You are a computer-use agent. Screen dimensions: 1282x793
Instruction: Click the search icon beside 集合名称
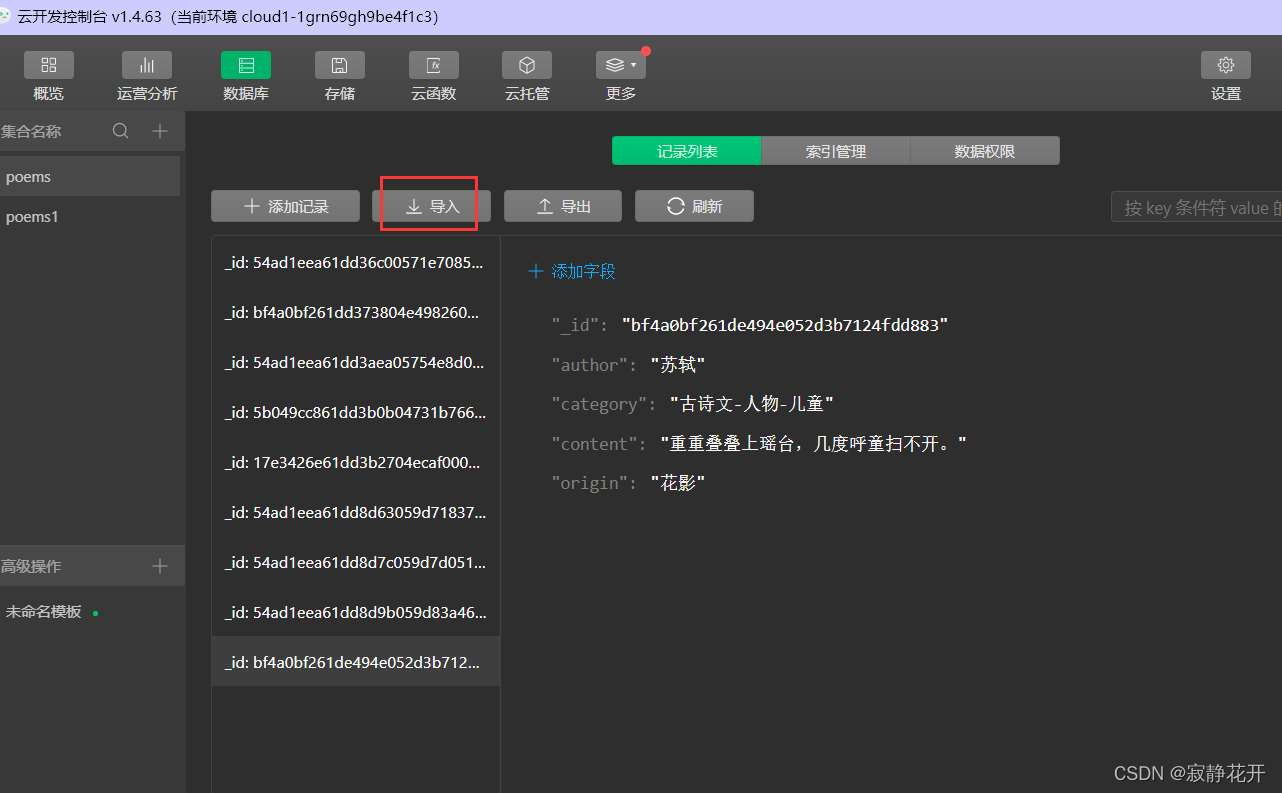(x=120, y=131)
